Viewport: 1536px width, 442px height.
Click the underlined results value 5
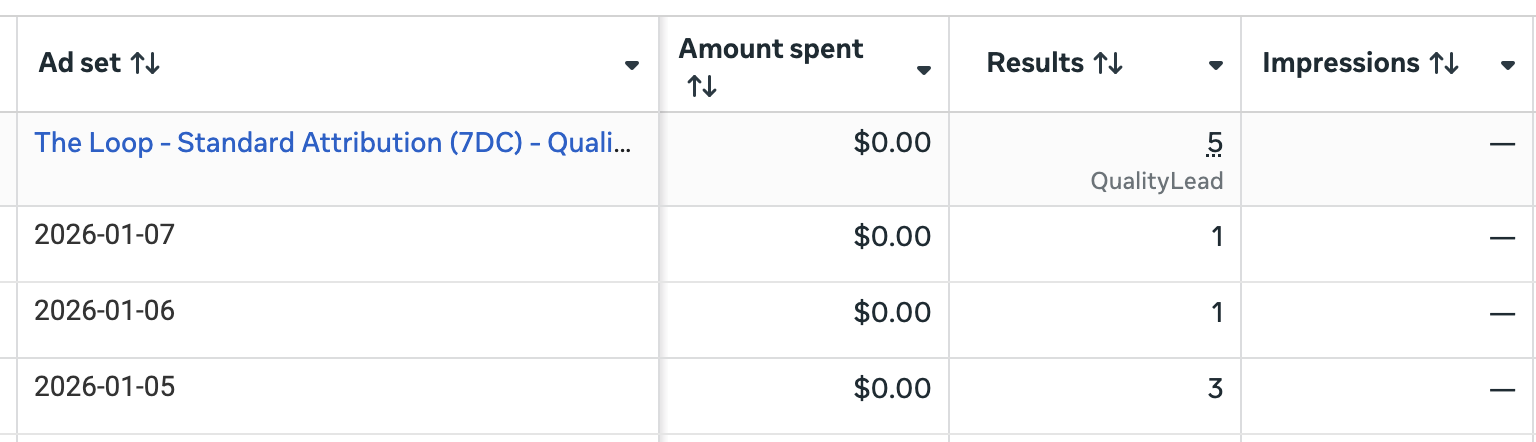(1214, 144)
